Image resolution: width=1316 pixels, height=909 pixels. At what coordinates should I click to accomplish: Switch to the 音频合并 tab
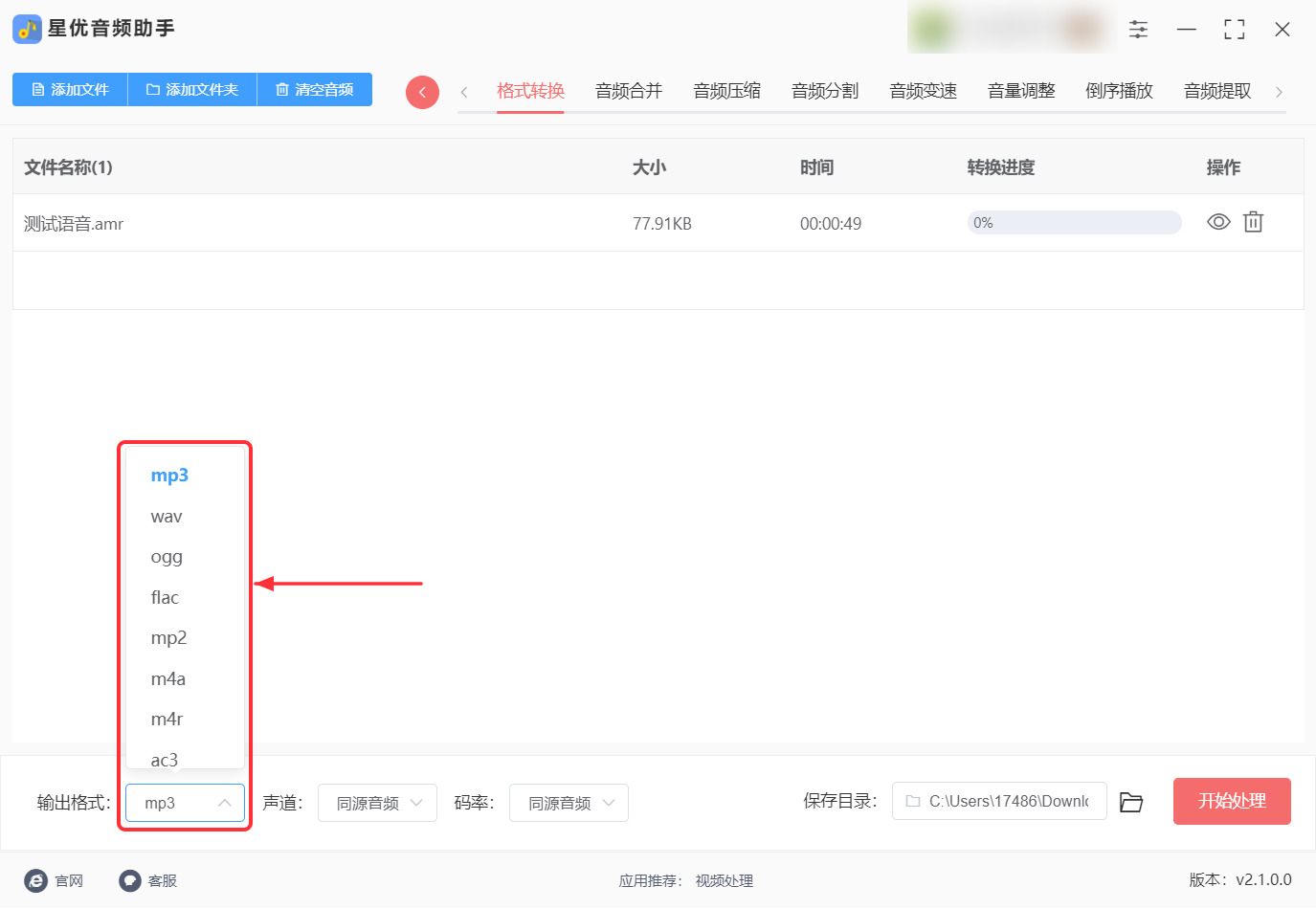point(629,91)
